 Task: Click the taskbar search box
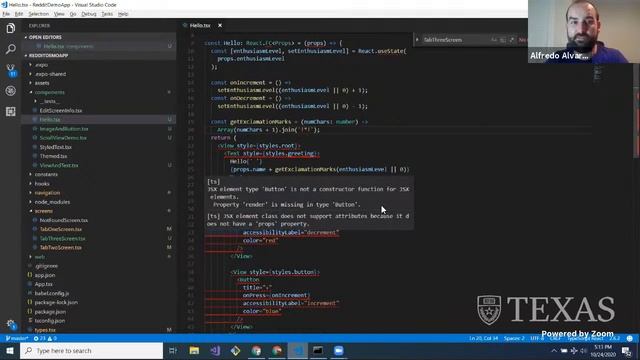pyautogui.click(x=91, y=351)
